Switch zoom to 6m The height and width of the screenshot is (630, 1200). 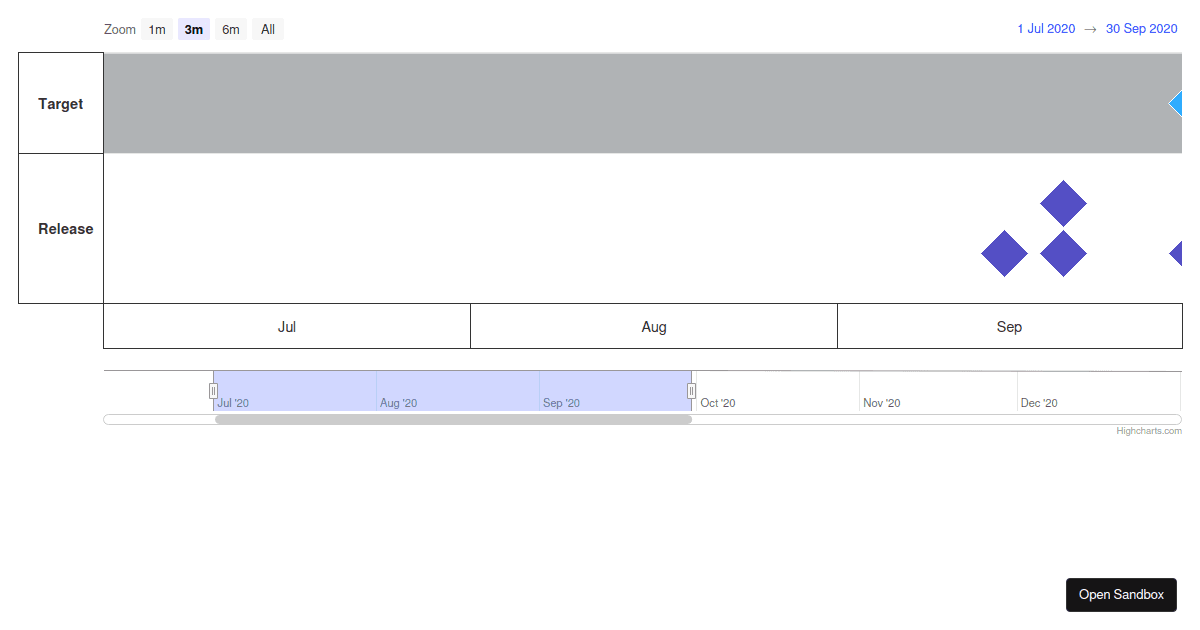pos(231,29)
